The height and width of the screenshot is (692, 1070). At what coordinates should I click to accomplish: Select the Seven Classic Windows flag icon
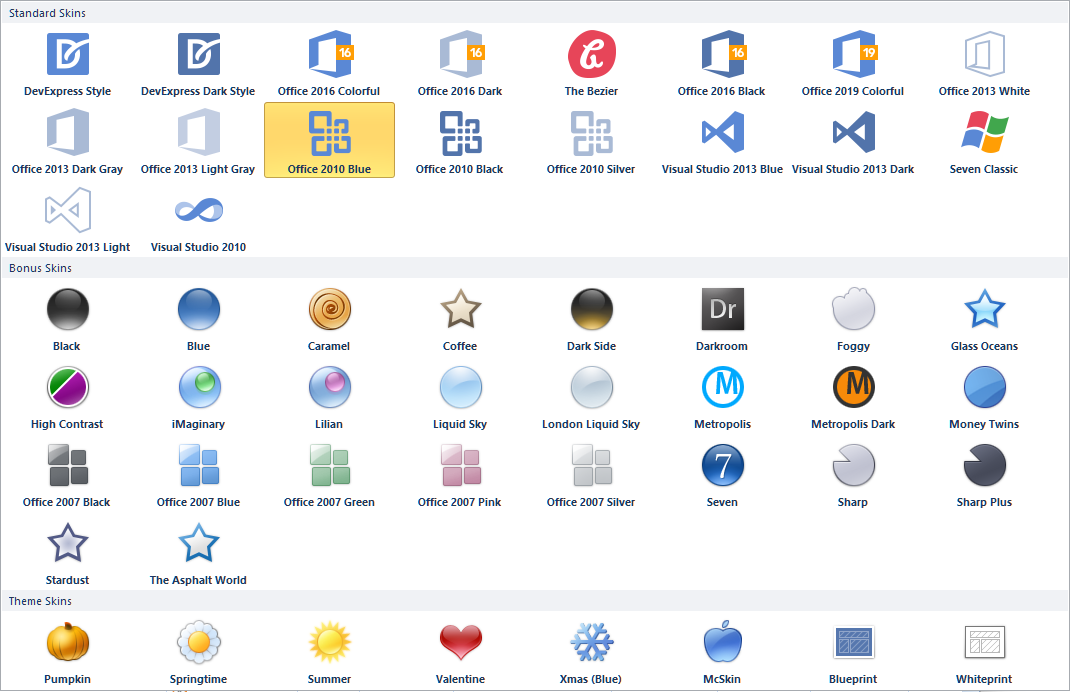[x=984, y=132]
